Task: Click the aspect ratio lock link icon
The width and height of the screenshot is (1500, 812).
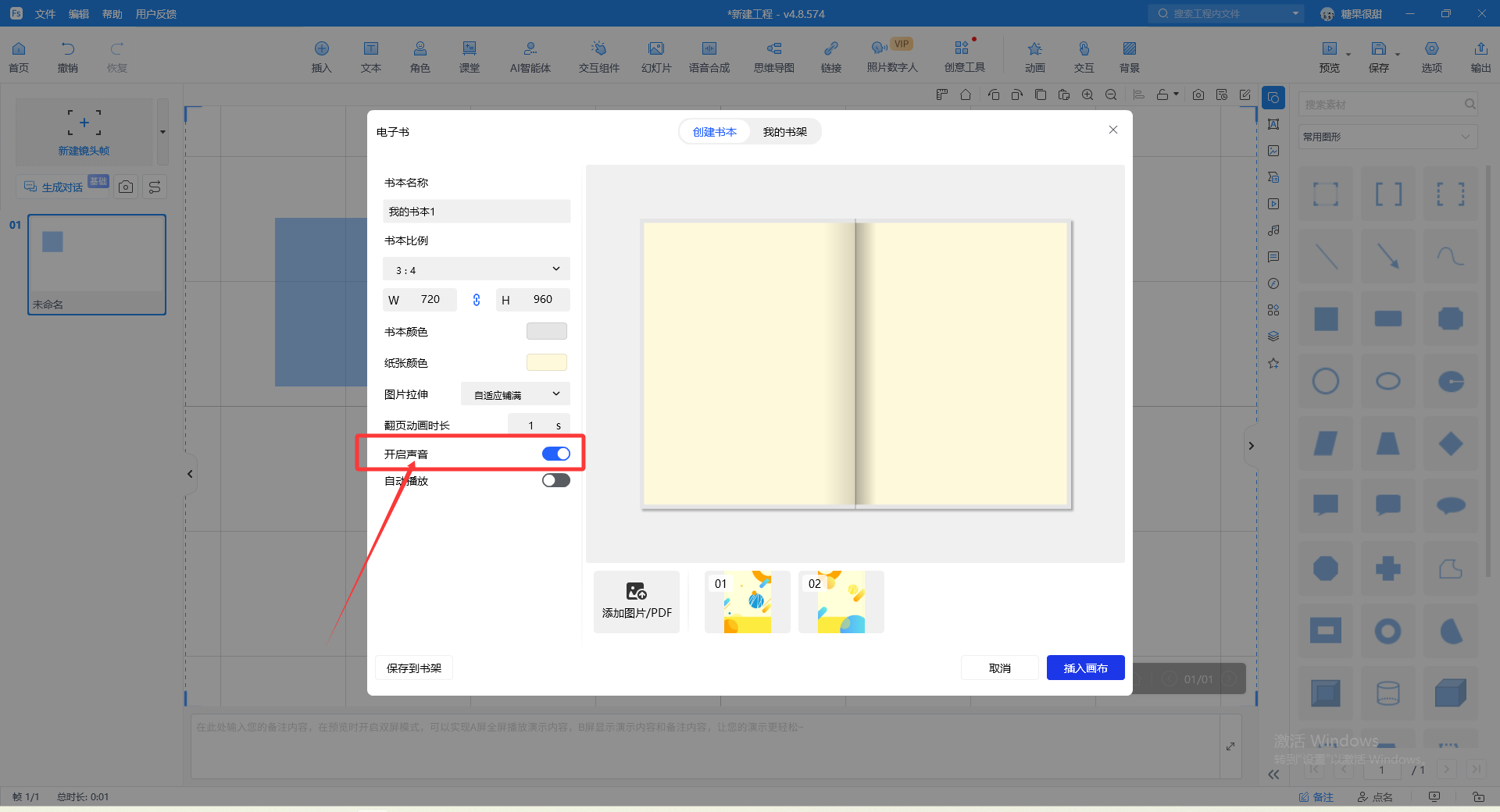Action: [x=477, y=300]
